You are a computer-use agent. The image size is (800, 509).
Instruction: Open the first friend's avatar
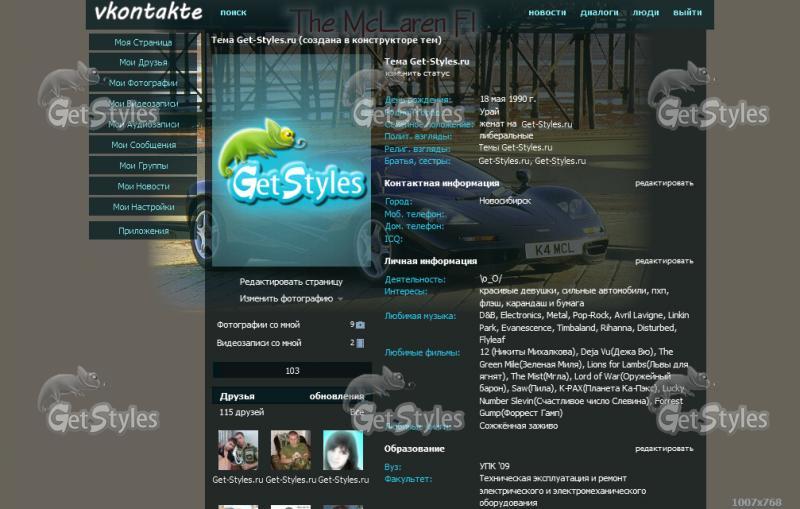[238, 450]
